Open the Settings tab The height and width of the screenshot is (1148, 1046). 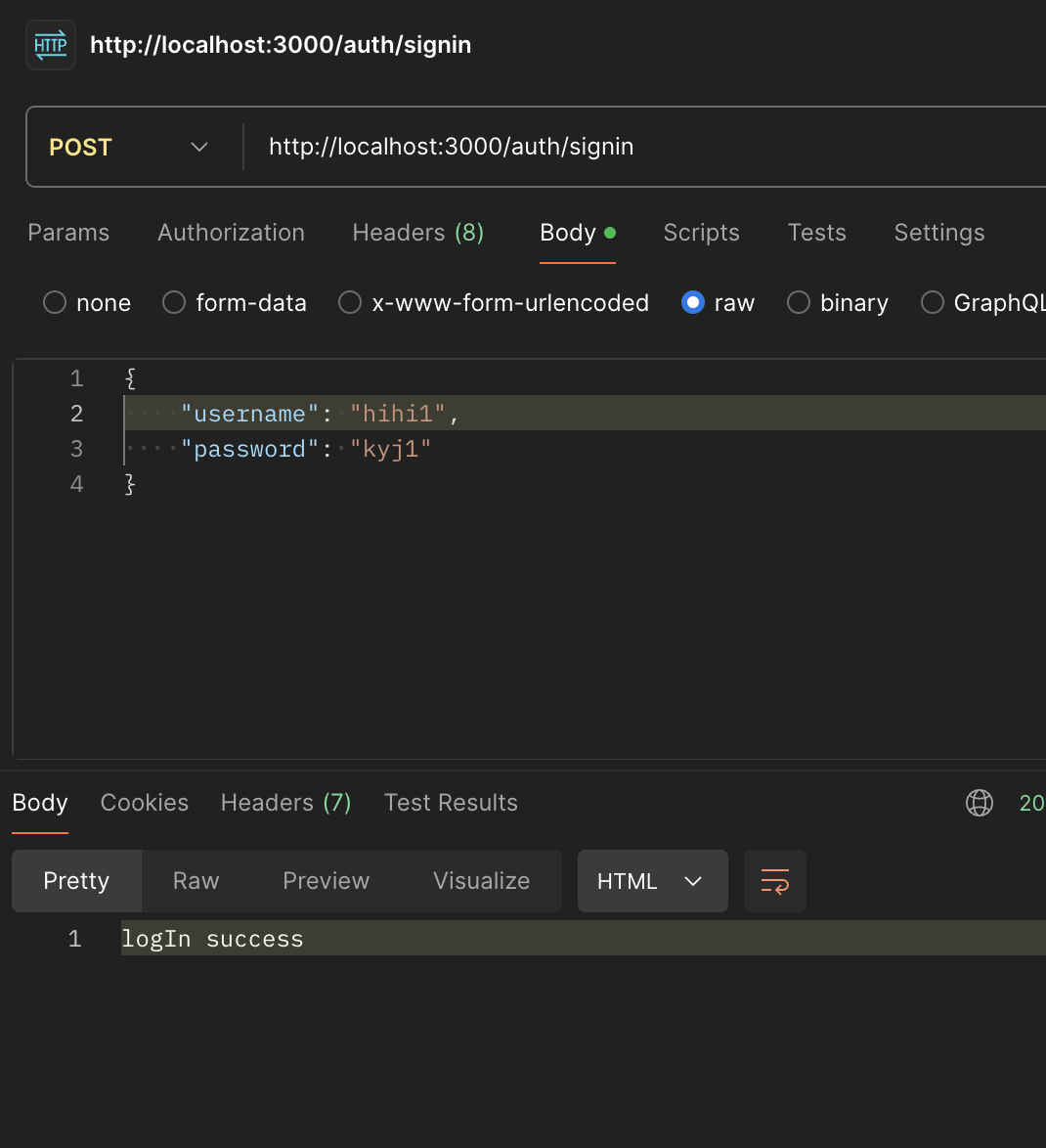click(x=939, y=233)
